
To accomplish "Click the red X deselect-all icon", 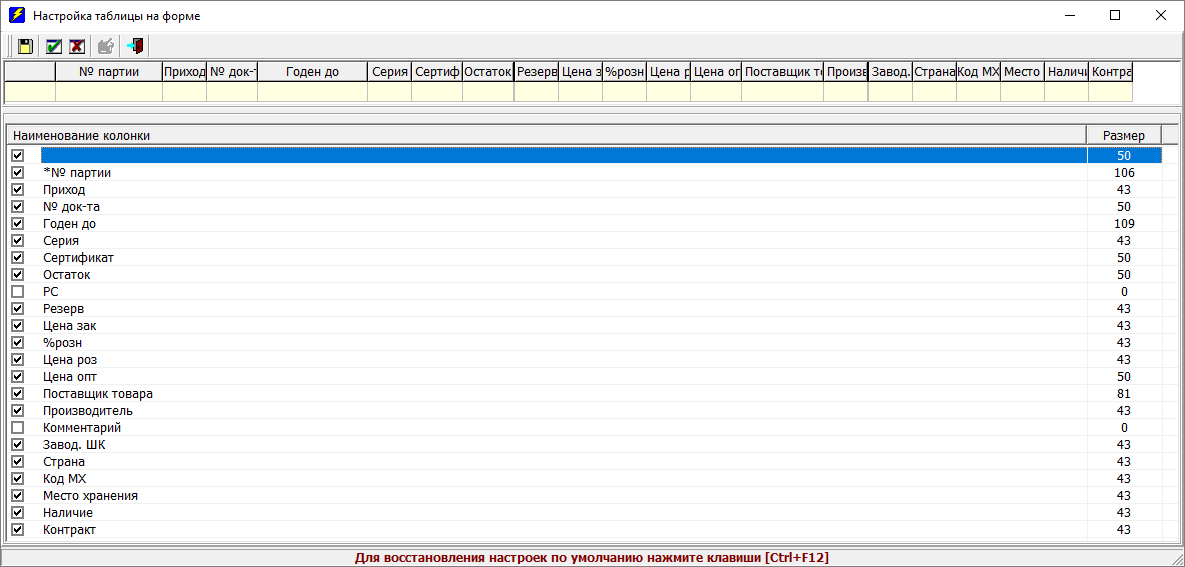I will (77, 46).
